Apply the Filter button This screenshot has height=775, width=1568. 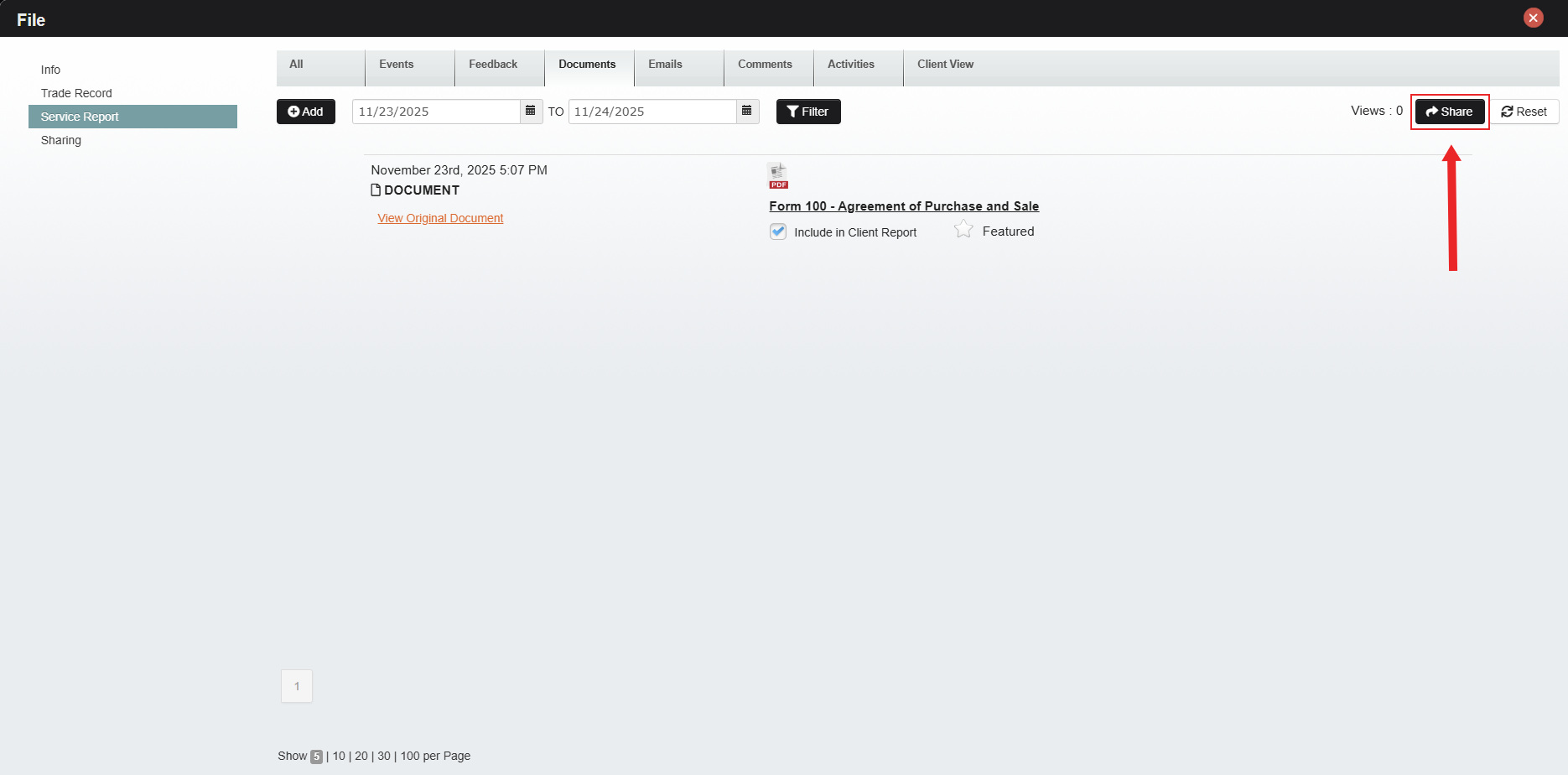807,112
